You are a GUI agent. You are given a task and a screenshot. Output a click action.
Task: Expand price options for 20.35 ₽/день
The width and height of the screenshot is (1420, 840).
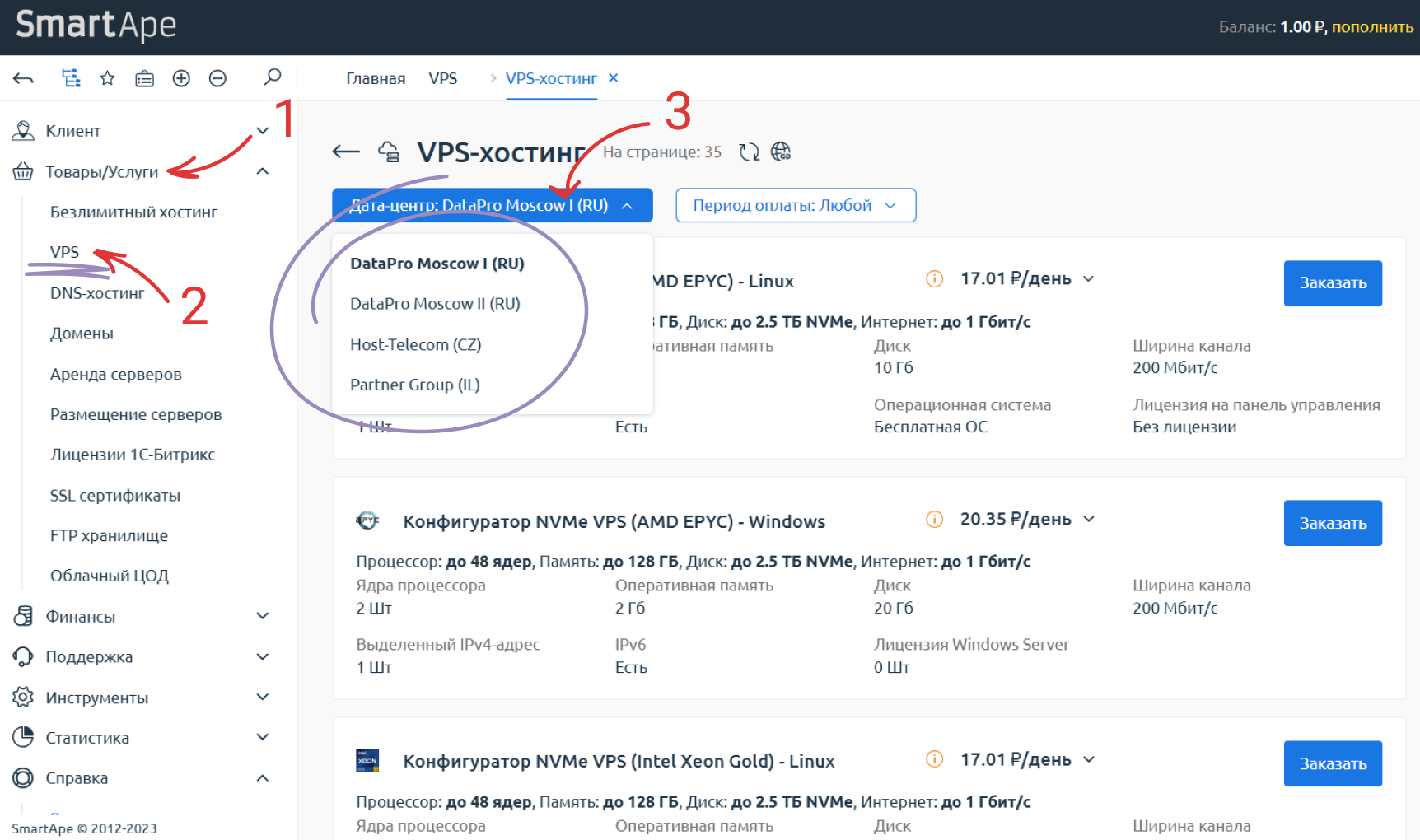coord(1089,519)
